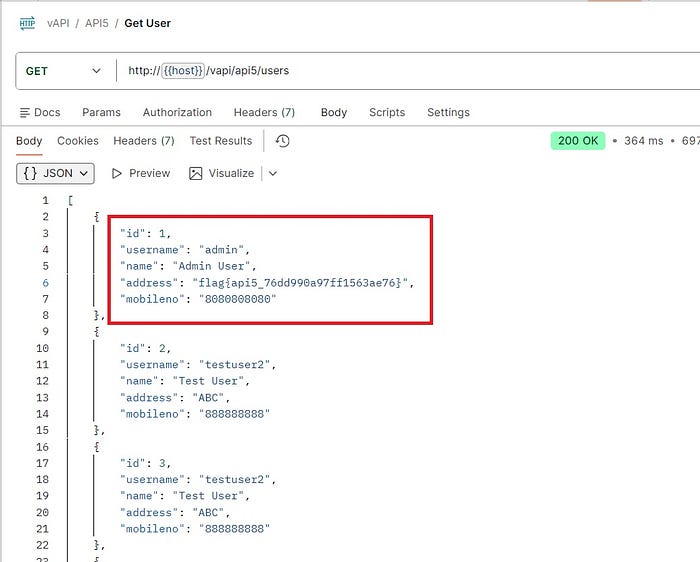
Task: Click the Visualize button
Action: pos(222,173)
